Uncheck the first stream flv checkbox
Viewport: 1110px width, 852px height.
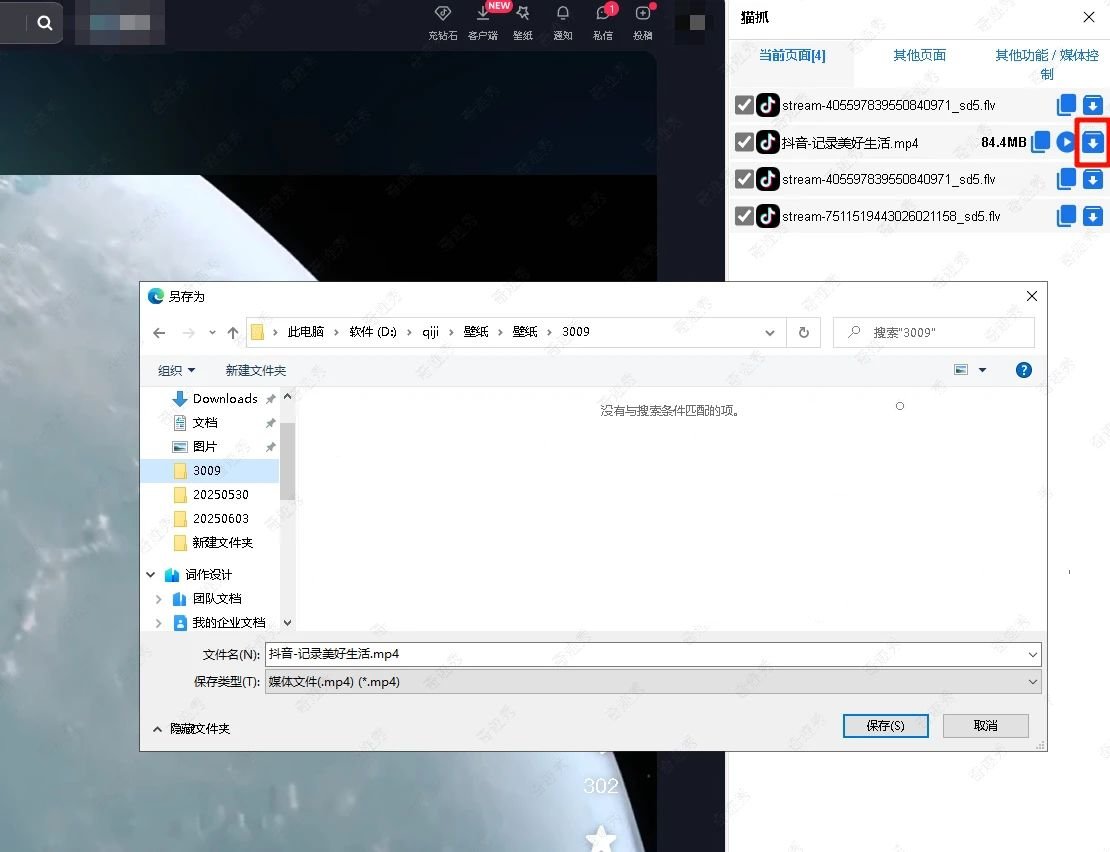(743, 106)
